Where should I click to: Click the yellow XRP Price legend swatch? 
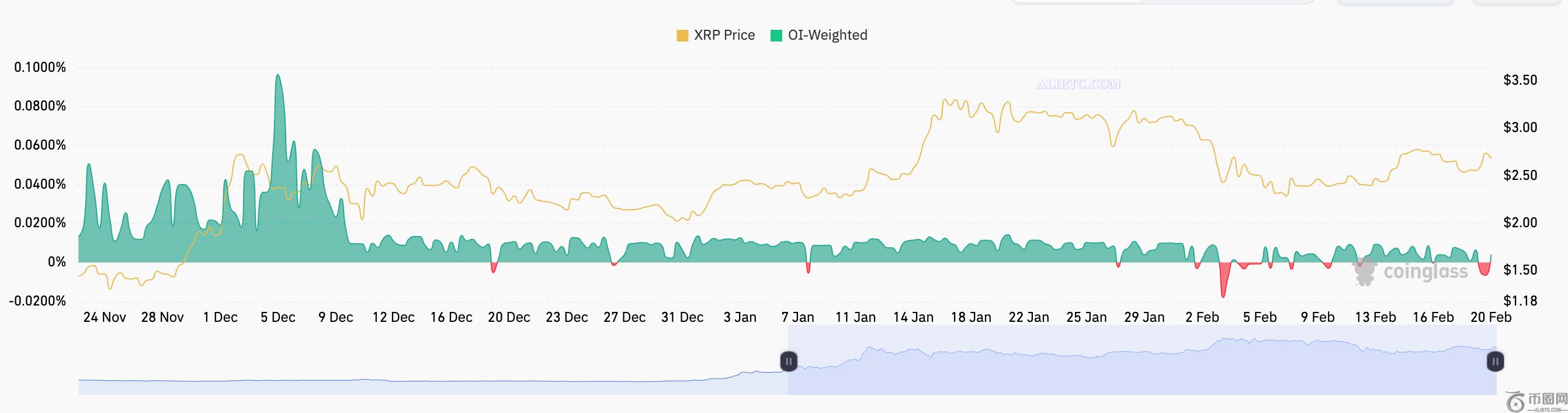coord(682,36)
